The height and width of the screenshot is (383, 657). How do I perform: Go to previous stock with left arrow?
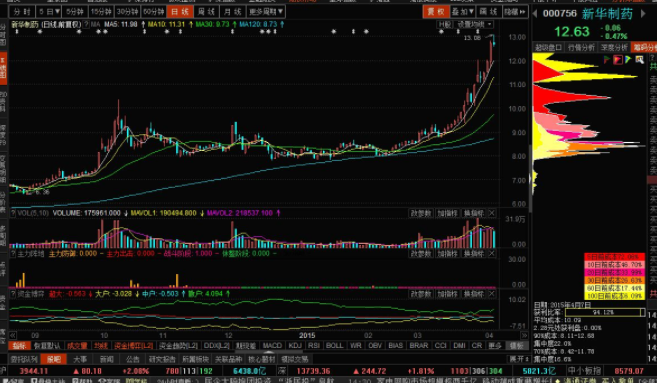(x=535, y=13)
